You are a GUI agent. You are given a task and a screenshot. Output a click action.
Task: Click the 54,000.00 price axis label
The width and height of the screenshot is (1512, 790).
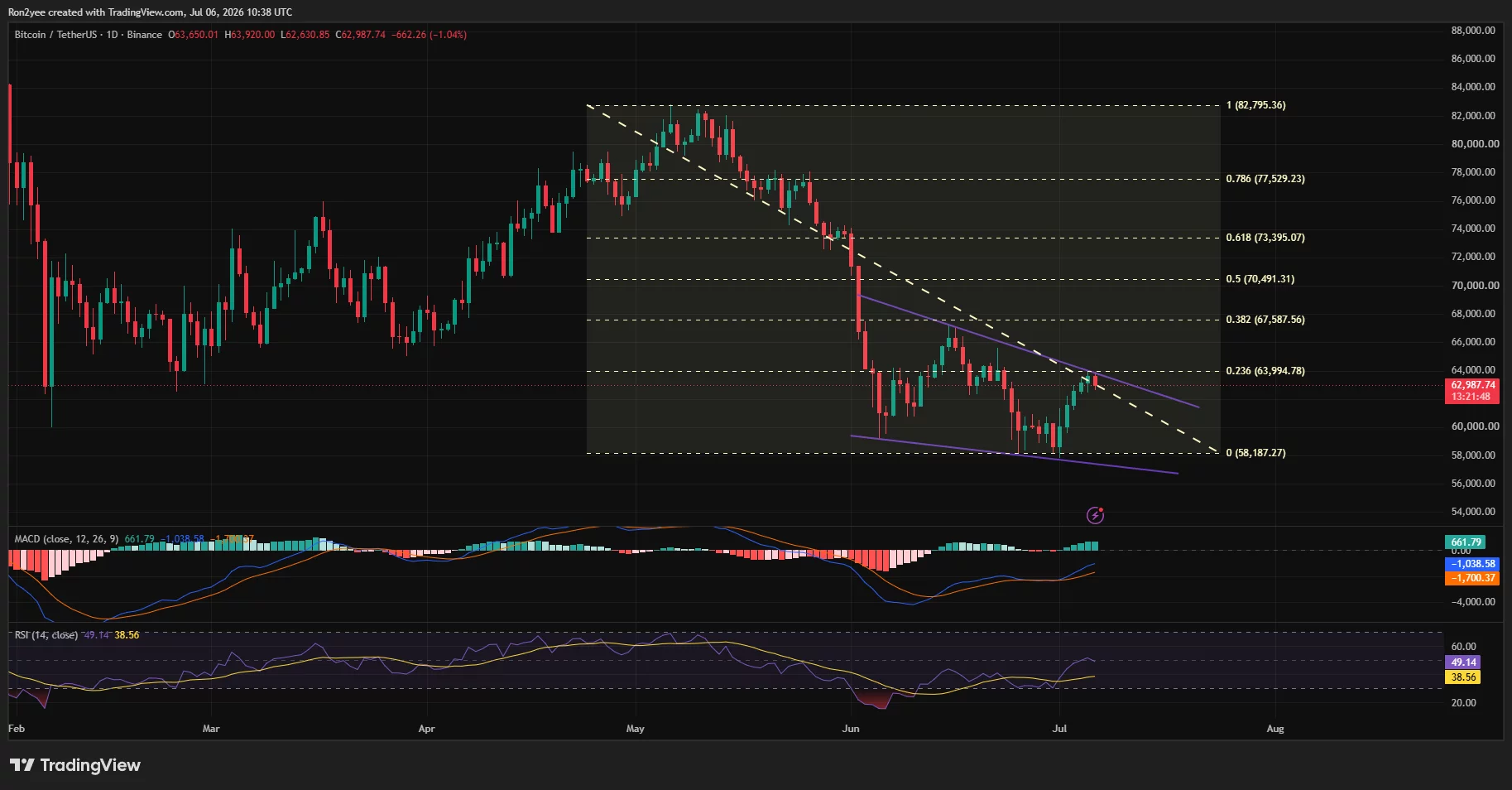point(1473,512)
